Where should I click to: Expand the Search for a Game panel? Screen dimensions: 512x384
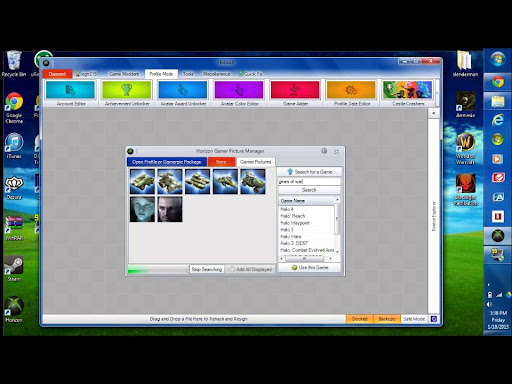(309, 172)
